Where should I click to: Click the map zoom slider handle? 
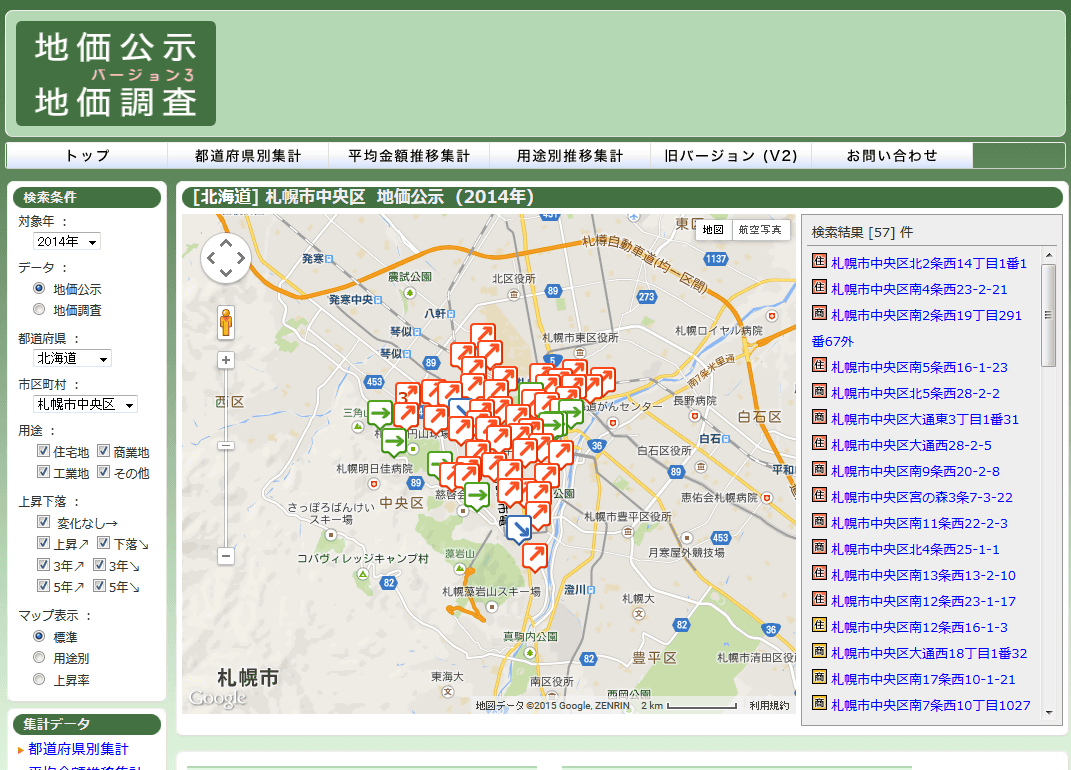click(x=226, y=445)
